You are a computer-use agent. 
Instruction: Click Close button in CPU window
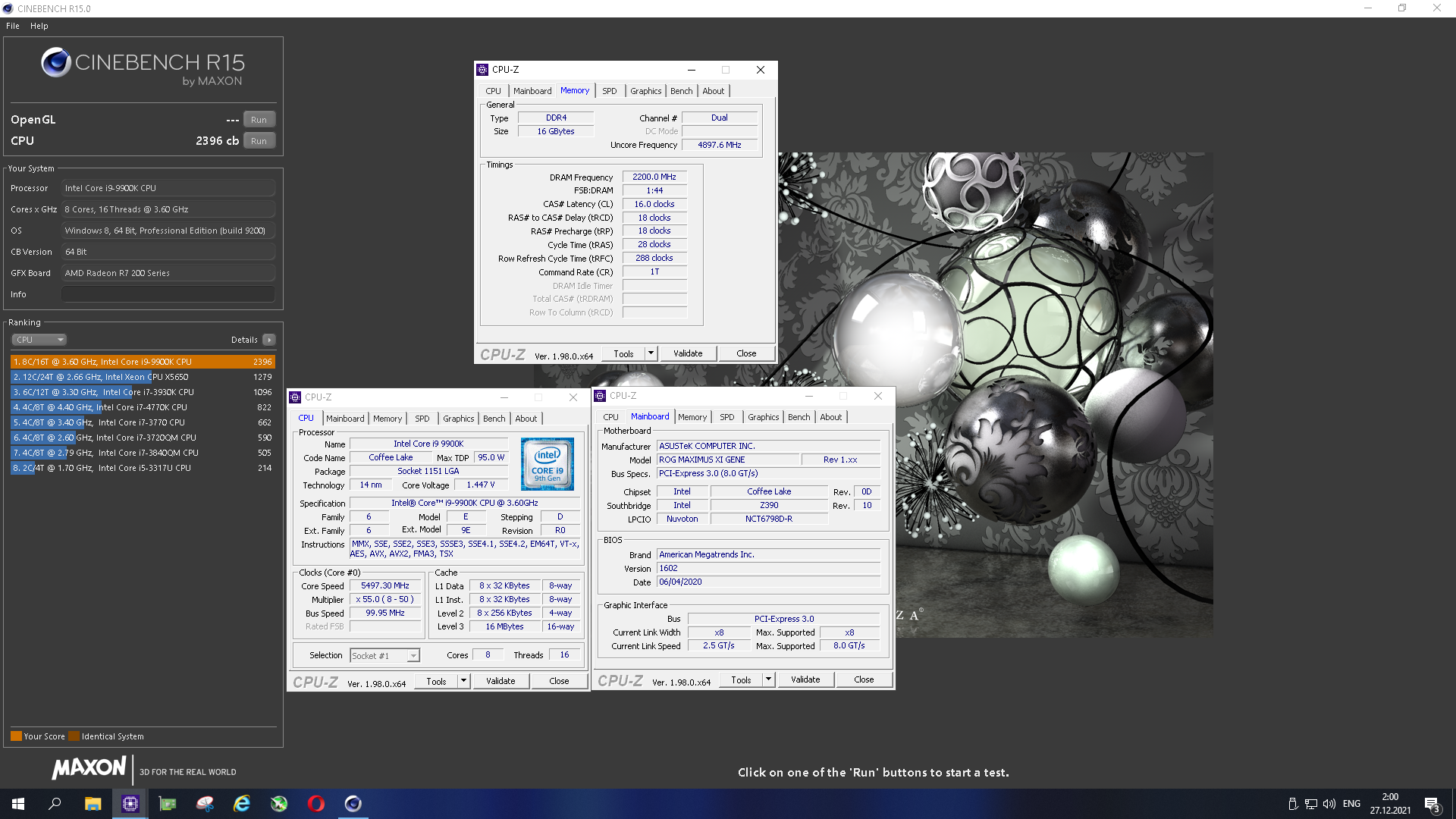pyautogui.click(x=559, y=681)
